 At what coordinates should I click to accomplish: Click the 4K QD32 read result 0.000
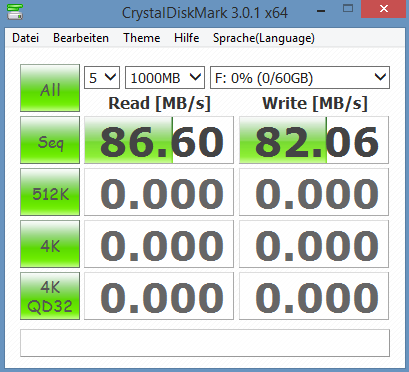pyautogui.click(x=159, y=296)
